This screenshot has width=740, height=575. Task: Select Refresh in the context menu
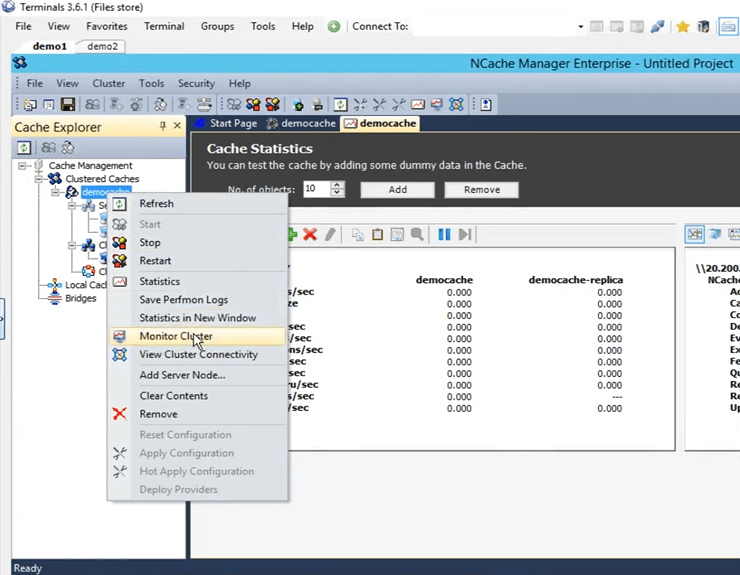(197, 204)
